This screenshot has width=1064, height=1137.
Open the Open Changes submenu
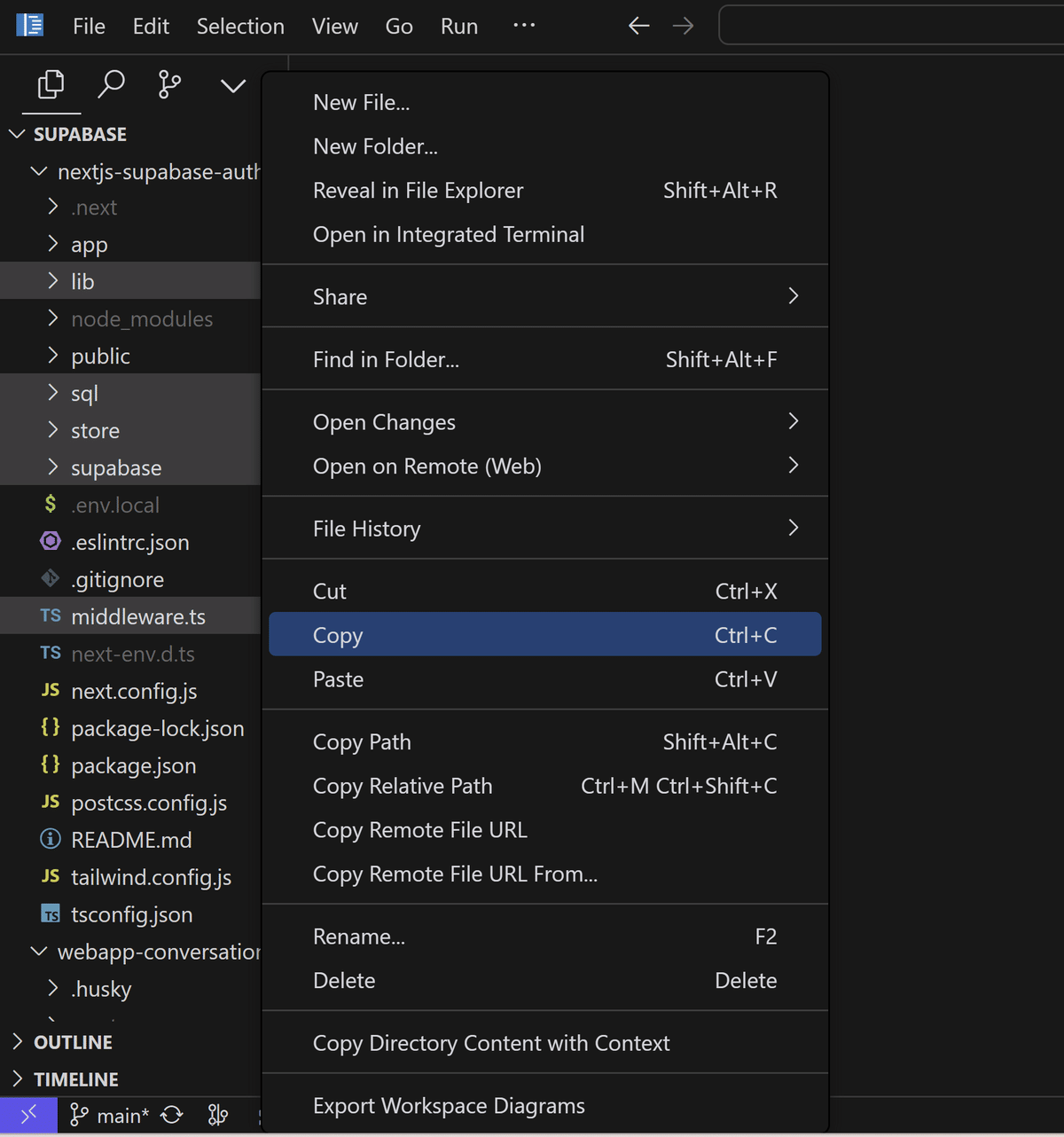[x=544, y=422]
